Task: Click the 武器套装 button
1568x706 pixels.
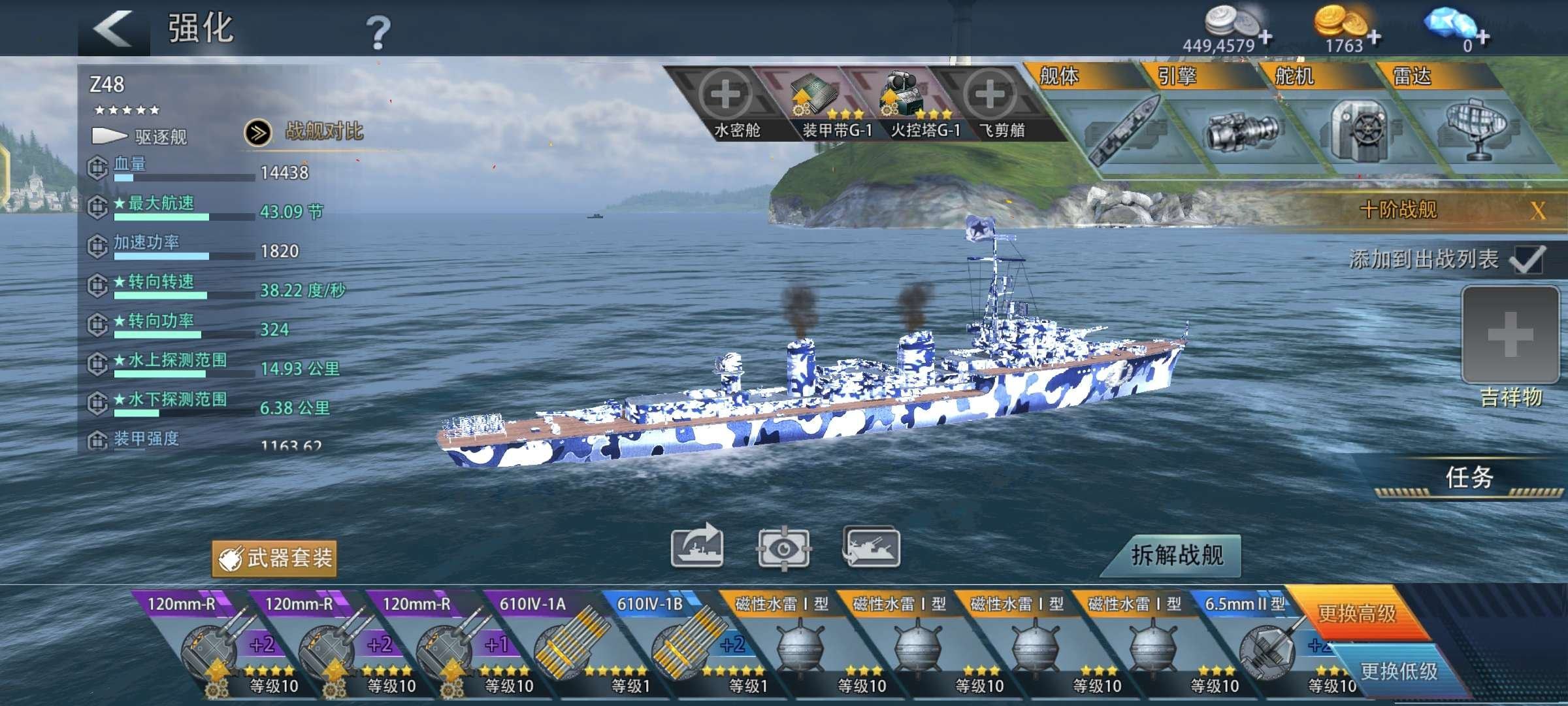Action: point(274,558)
